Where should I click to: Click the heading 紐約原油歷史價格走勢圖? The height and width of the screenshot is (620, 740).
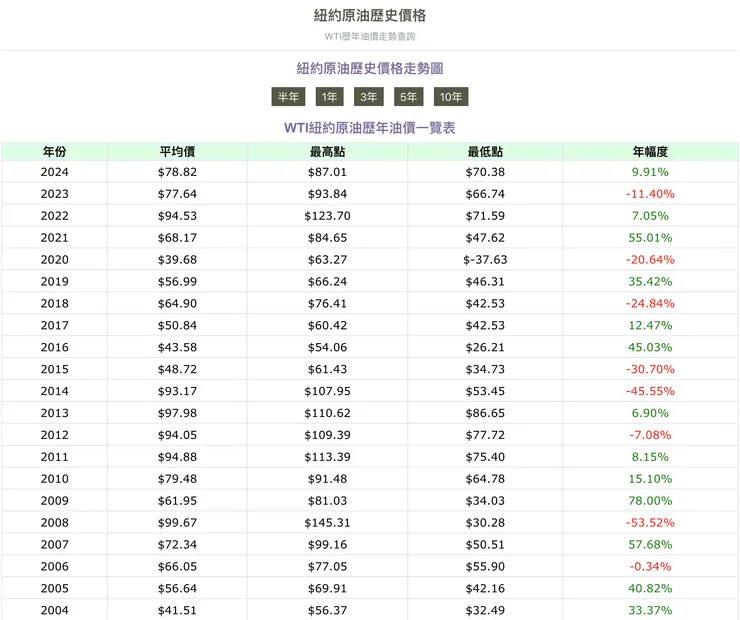click(x=370, y=68)
